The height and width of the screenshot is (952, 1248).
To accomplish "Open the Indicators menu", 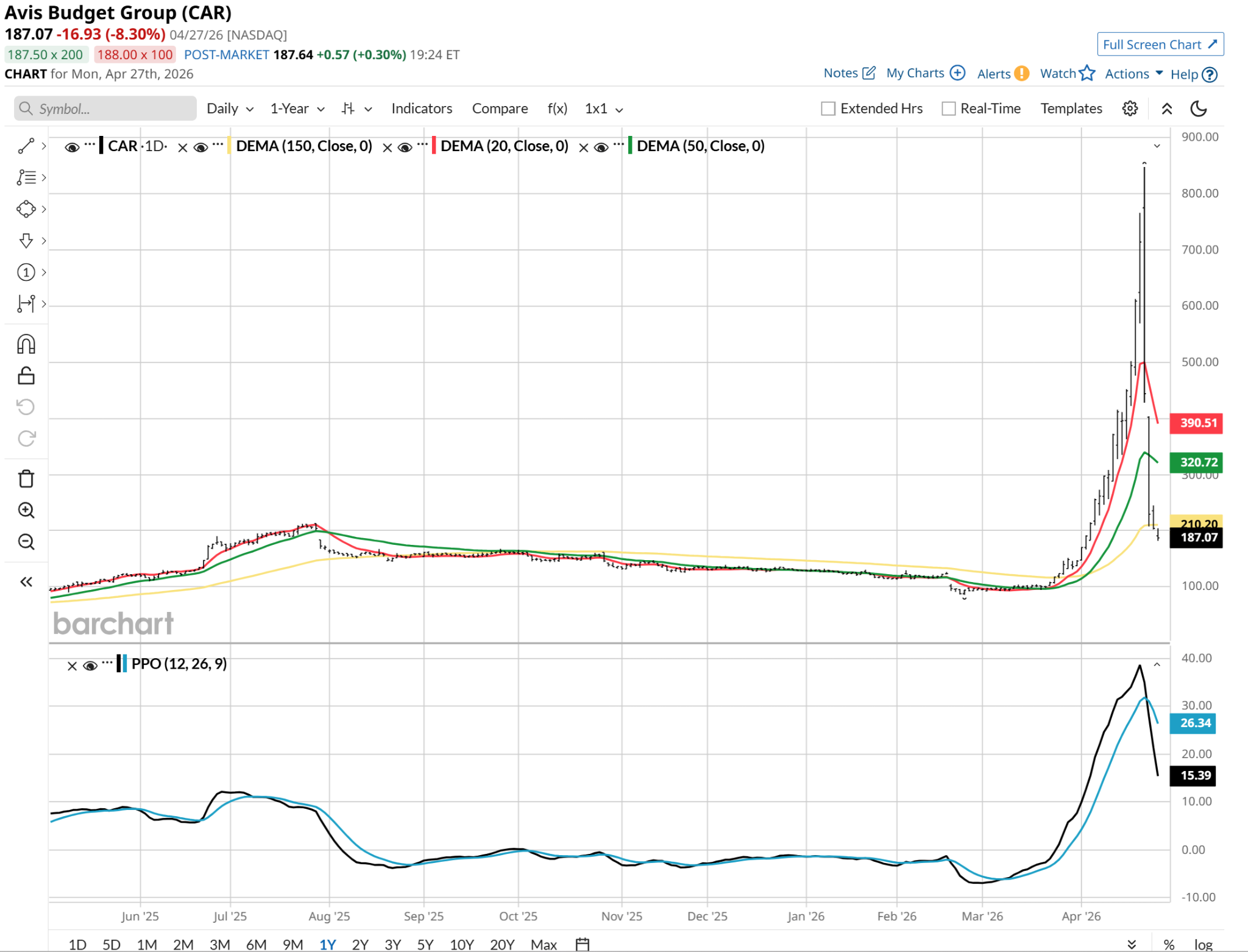I will (x=422, y=109).
